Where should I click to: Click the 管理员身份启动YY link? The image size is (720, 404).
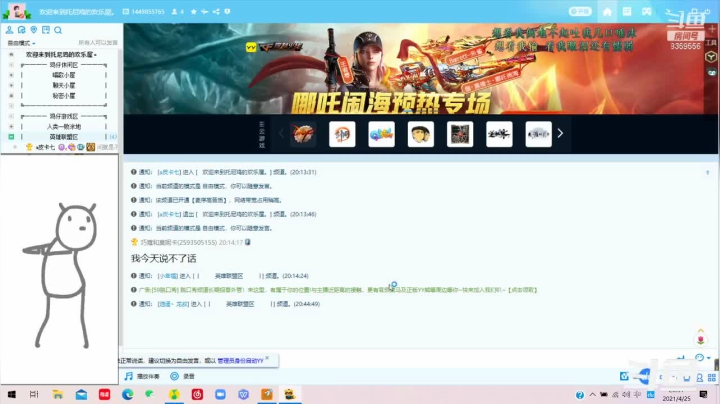click(240, 361)
